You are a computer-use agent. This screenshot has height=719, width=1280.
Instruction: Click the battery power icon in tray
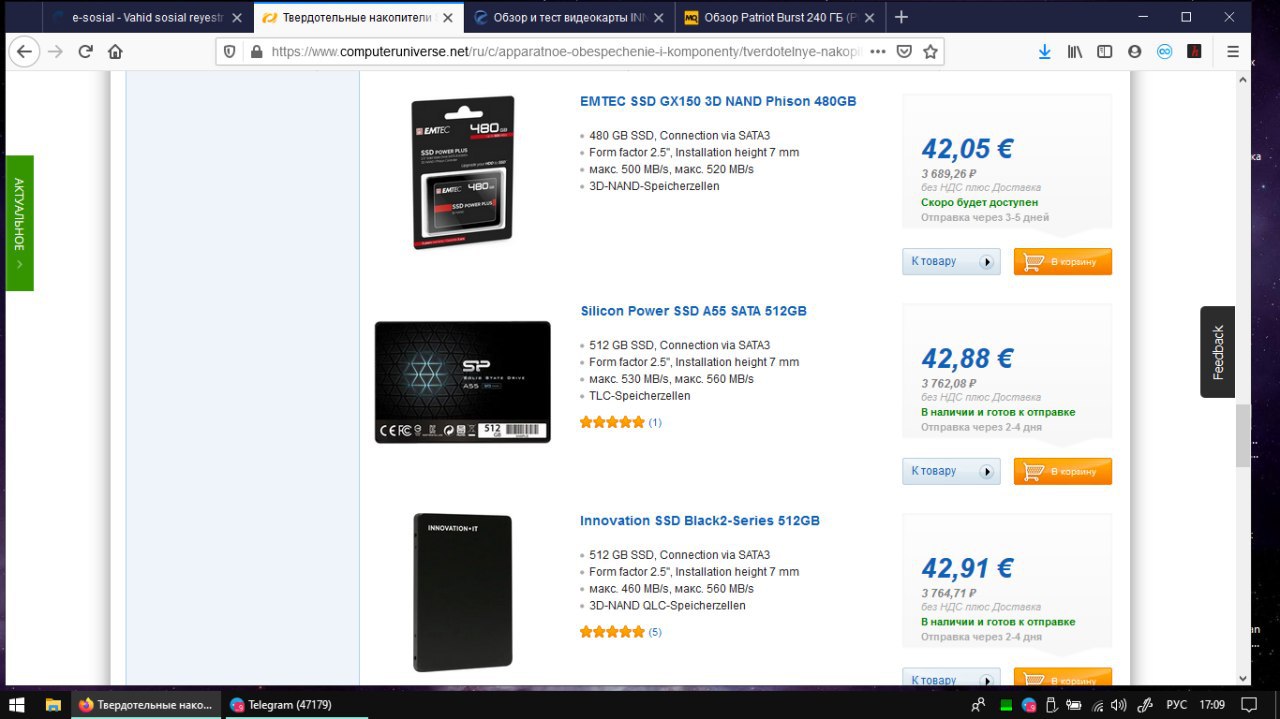pos(1075,705)
